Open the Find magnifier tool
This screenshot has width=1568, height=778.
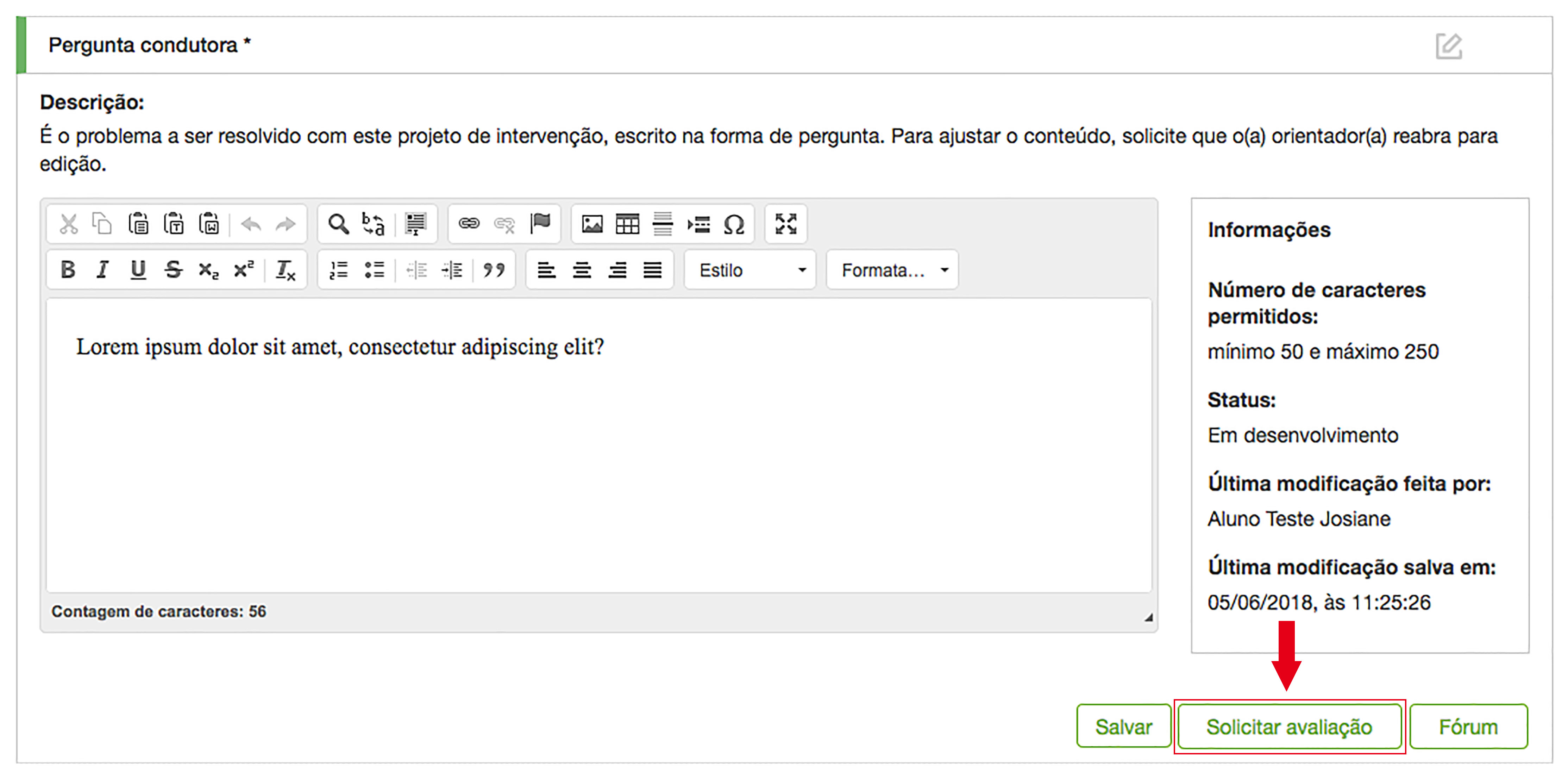[338, 224]
